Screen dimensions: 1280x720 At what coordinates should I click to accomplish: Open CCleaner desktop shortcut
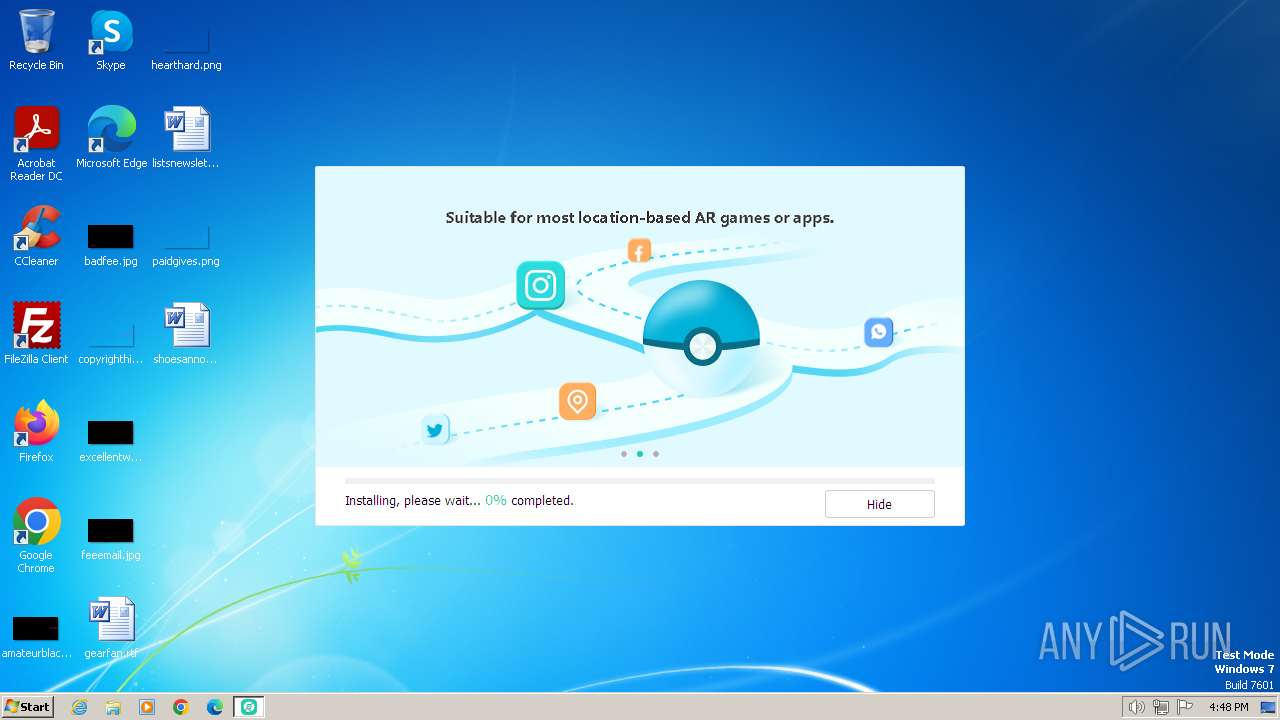point(36,236)
